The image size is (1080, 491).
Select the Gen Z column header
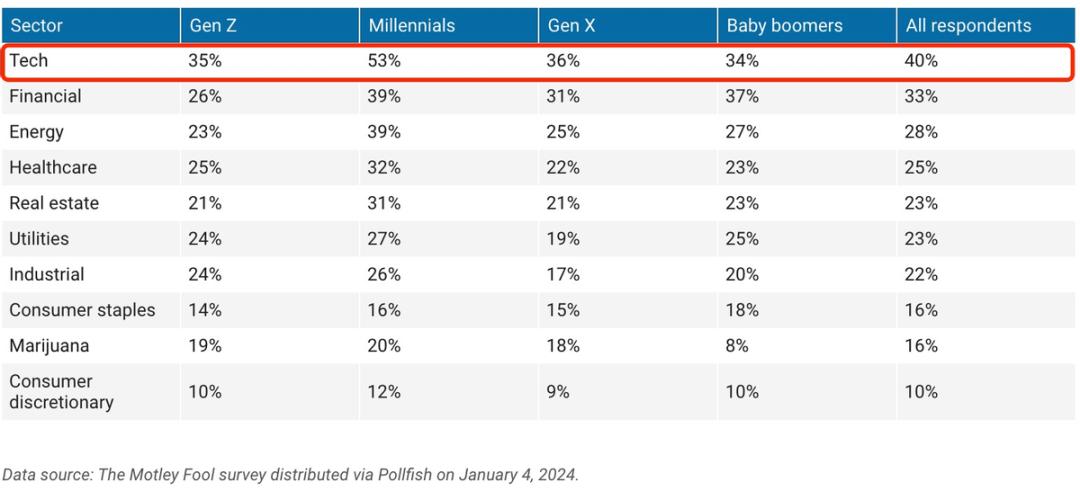coord(212,25)
